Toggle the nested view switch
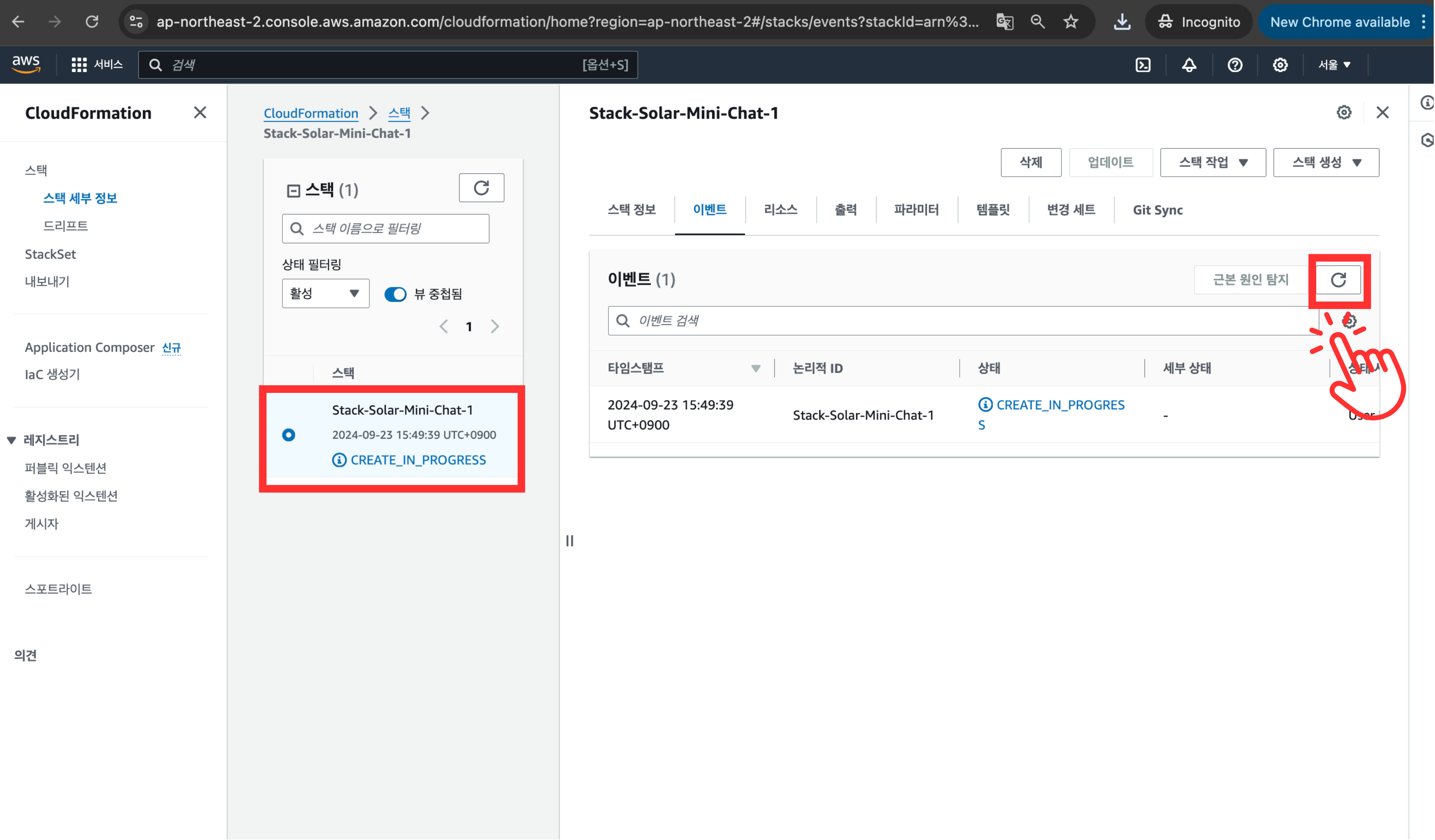The width and height of the screenshot is (1435, 840). pos(396,294)
